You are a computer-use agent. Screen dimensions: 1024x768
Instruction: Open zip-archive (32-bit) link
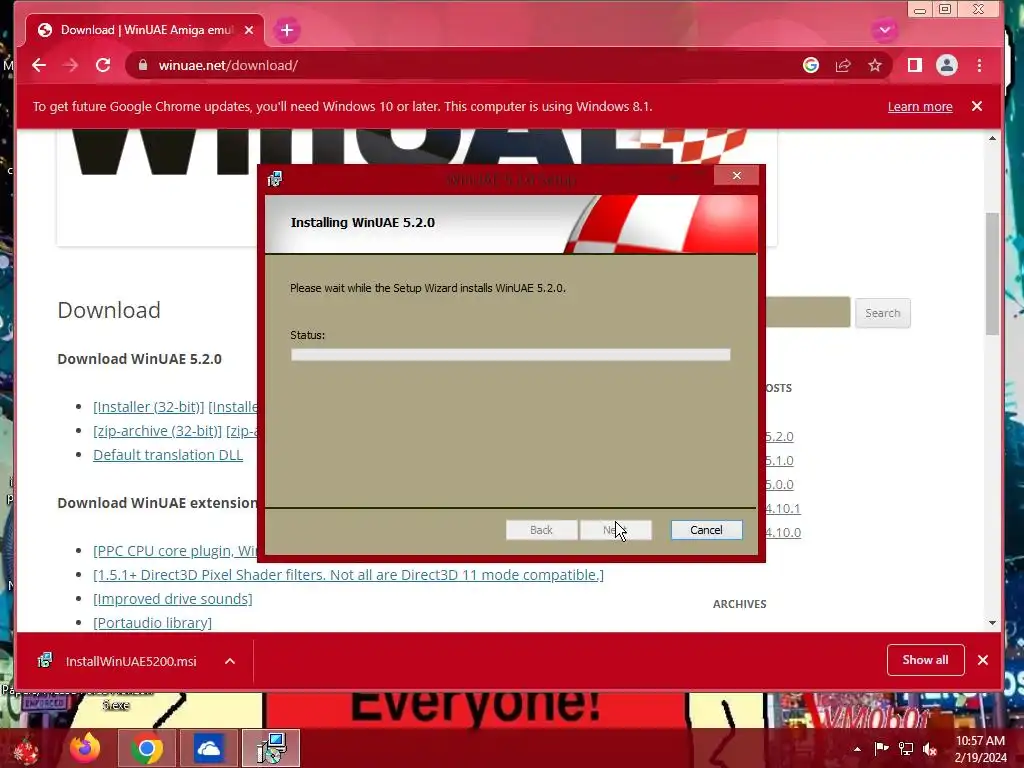pyautogui.click(x=157, y=431)
